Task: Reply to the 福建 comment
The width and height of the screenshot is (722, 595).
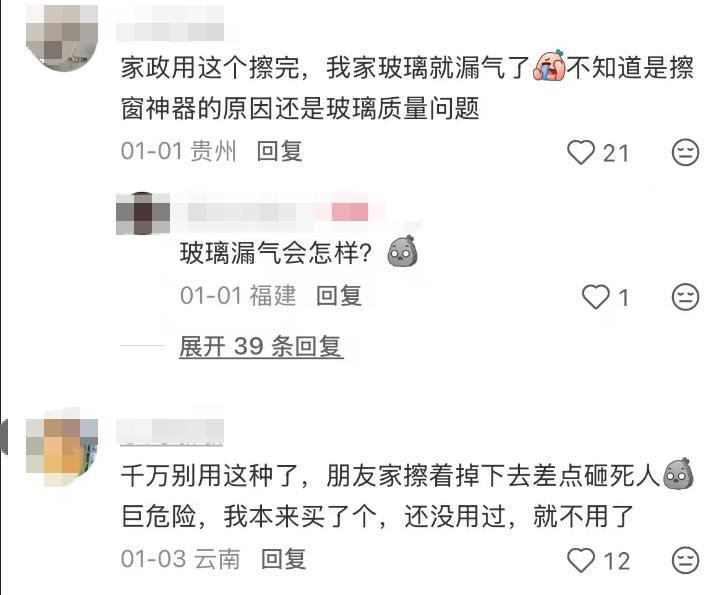Action: click(x=339, y=295)
